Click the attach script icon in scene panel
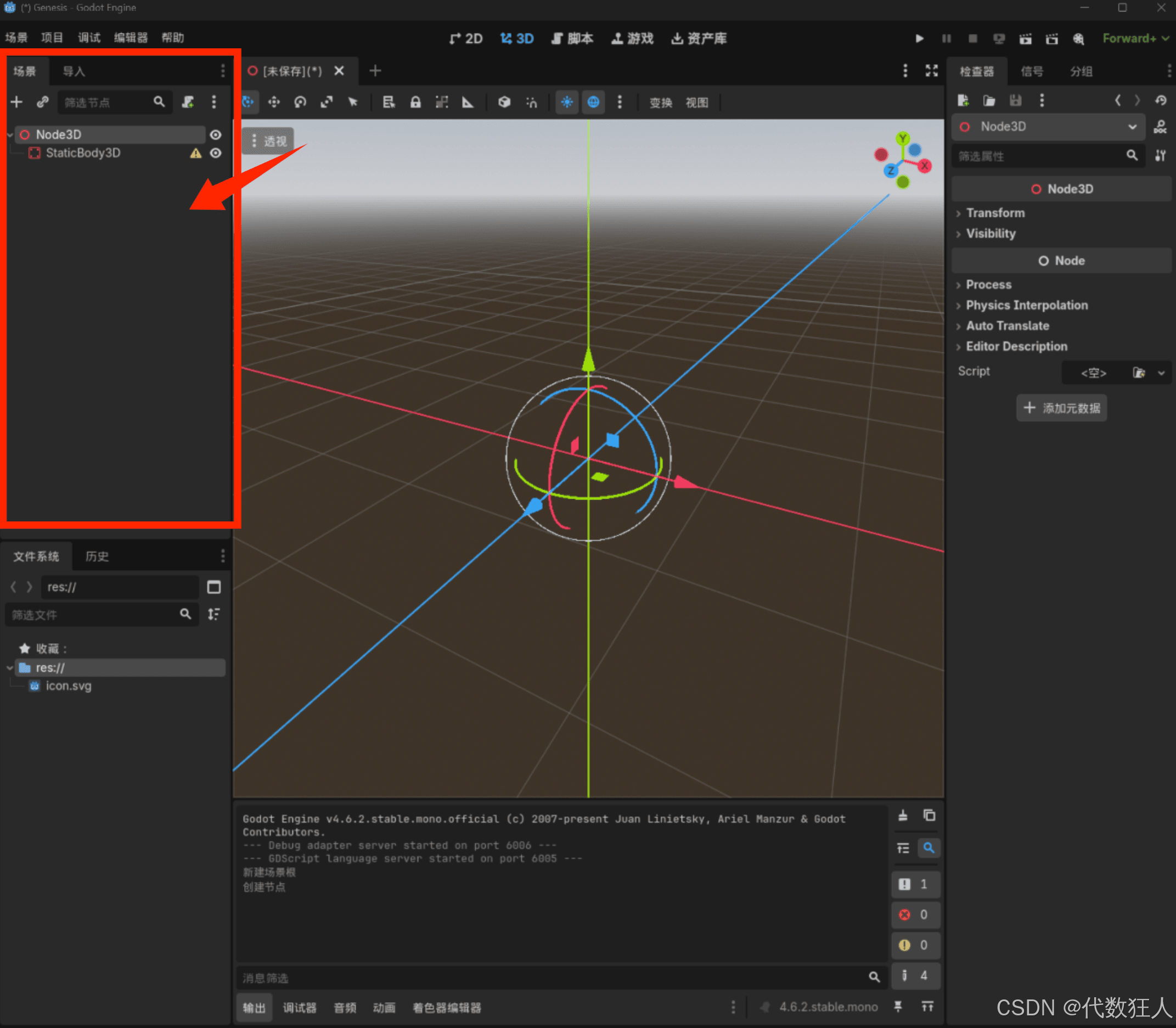1176x1028 pixels. [188, 102]
